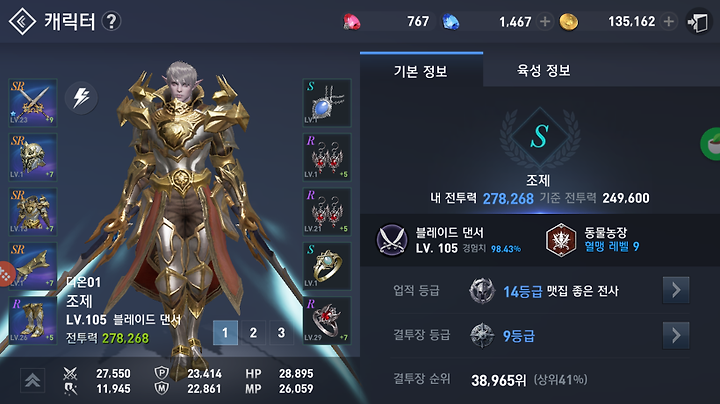Click the exit door icon

(698, 22)
